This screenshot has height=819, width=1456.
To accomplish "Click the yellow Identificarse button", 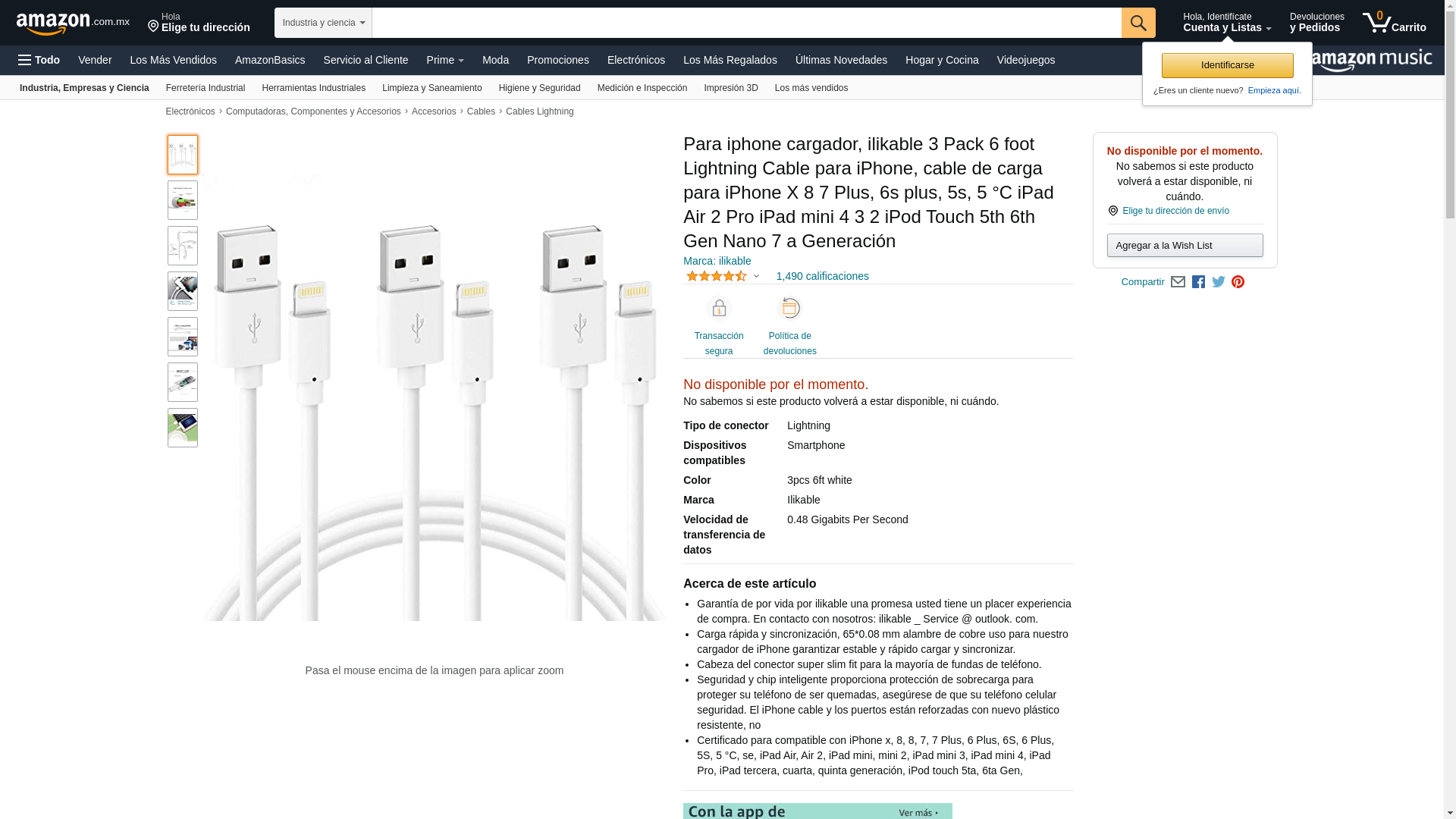I will tap(1228, 65).
